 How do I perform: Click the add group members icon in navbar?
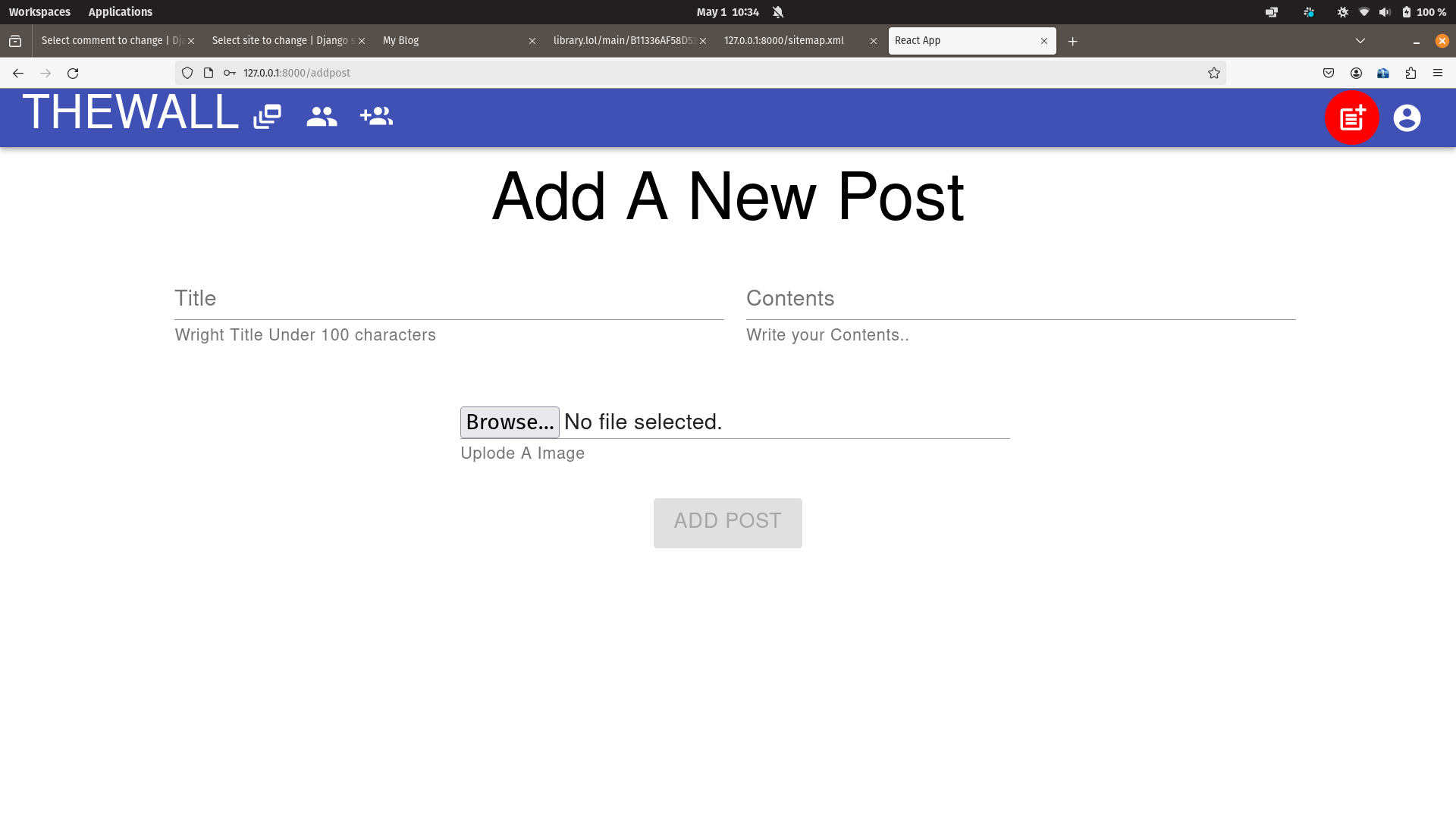(376, 116)
